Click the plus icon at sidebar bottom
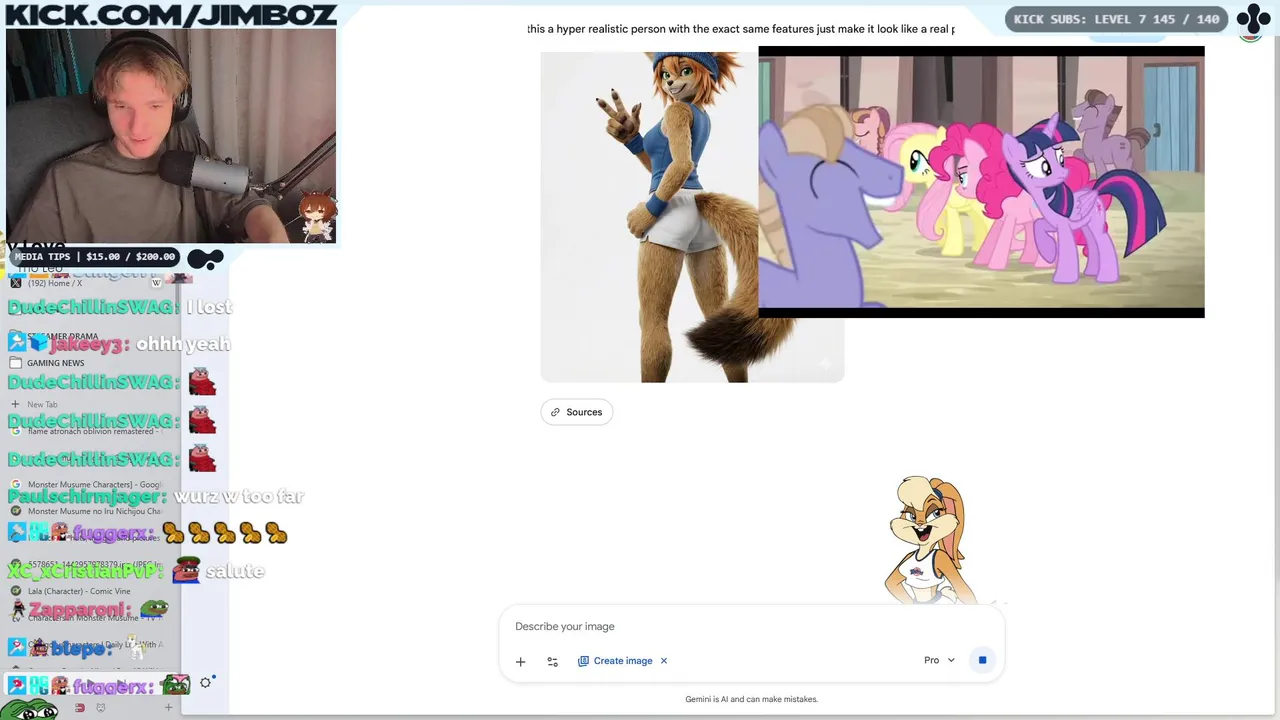 (x=168, y=707)
